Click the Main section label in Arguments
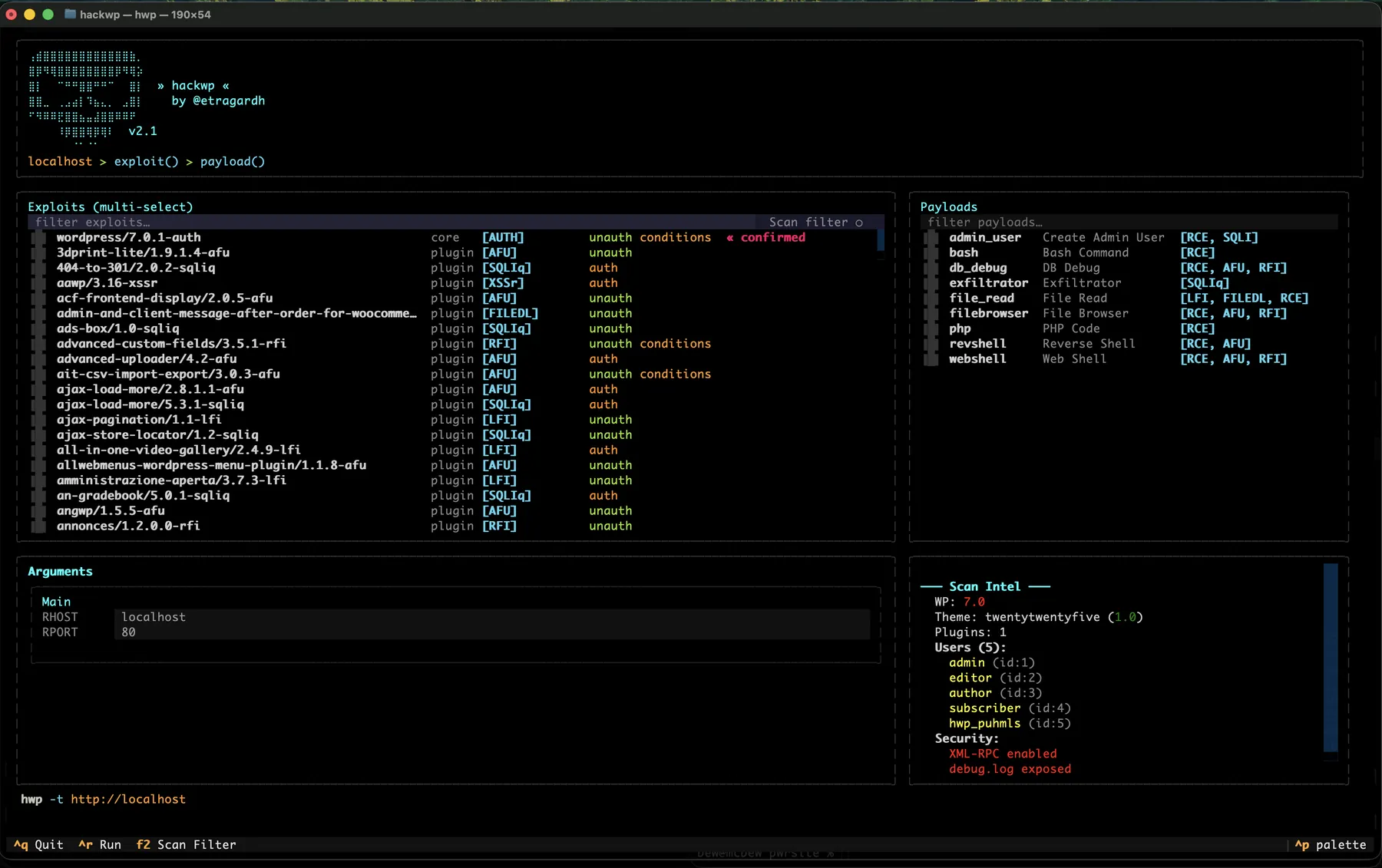1382x868 pixels. point(56,602)
